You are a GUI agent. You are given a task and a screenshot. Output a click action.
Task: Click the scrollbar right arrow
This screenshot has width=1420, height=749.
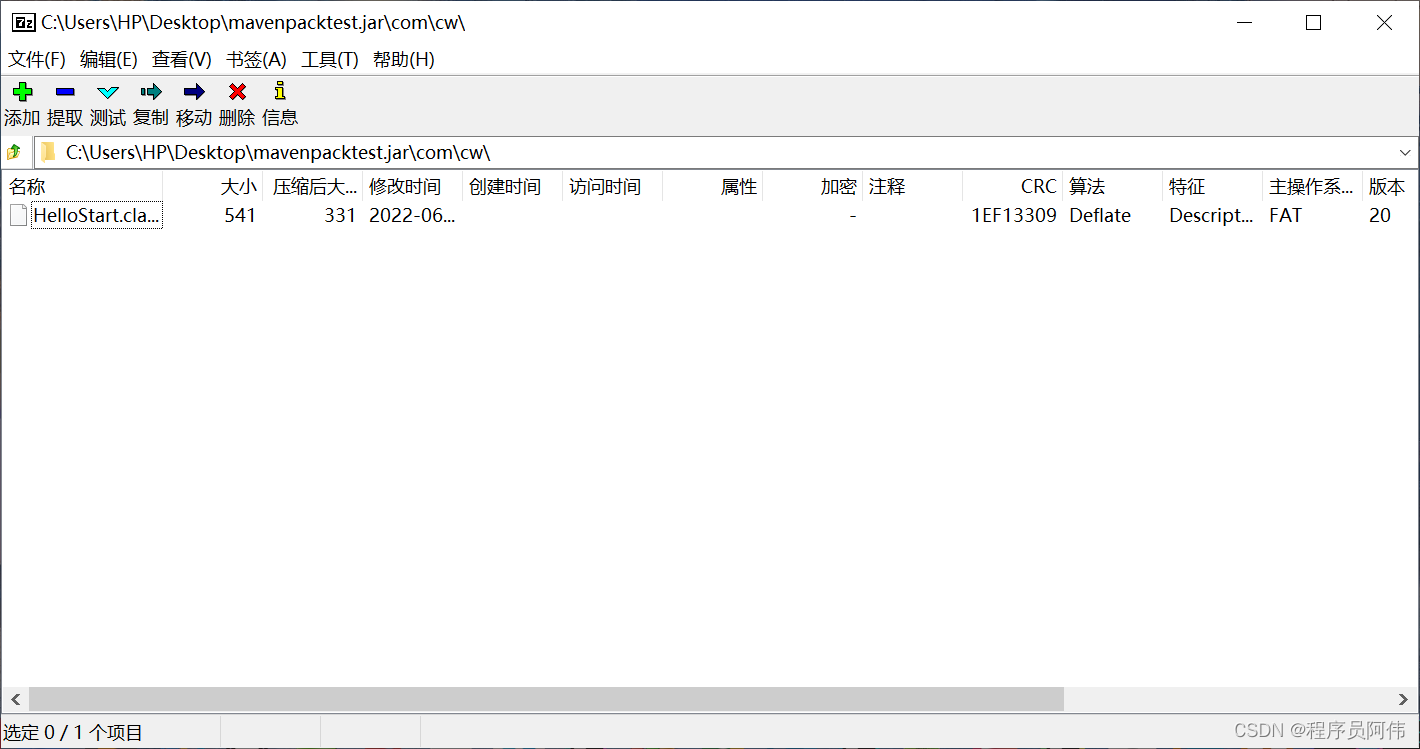1404,699
